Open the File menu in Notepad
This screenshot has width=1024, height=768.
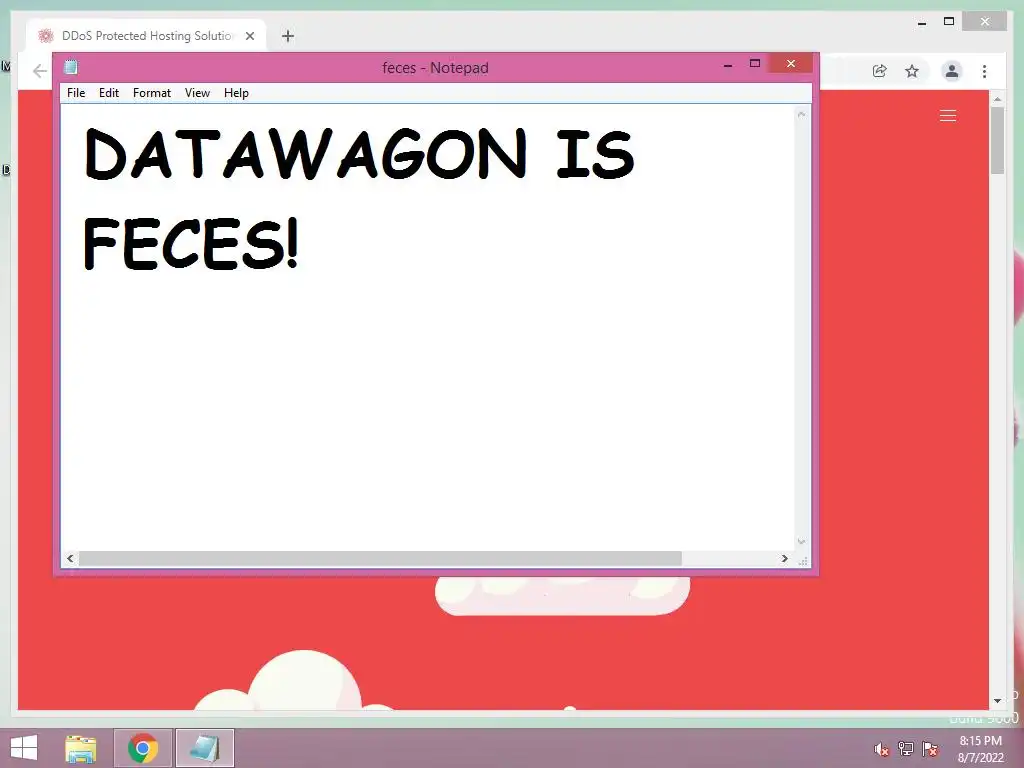click(76, 93)
